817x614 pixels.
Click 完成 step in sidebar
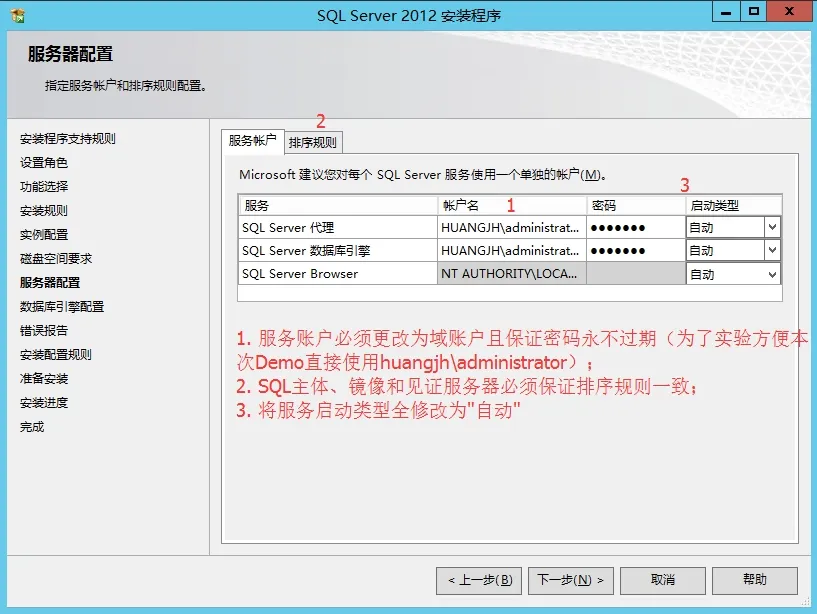pyautogui.click(x=32, y=427)
